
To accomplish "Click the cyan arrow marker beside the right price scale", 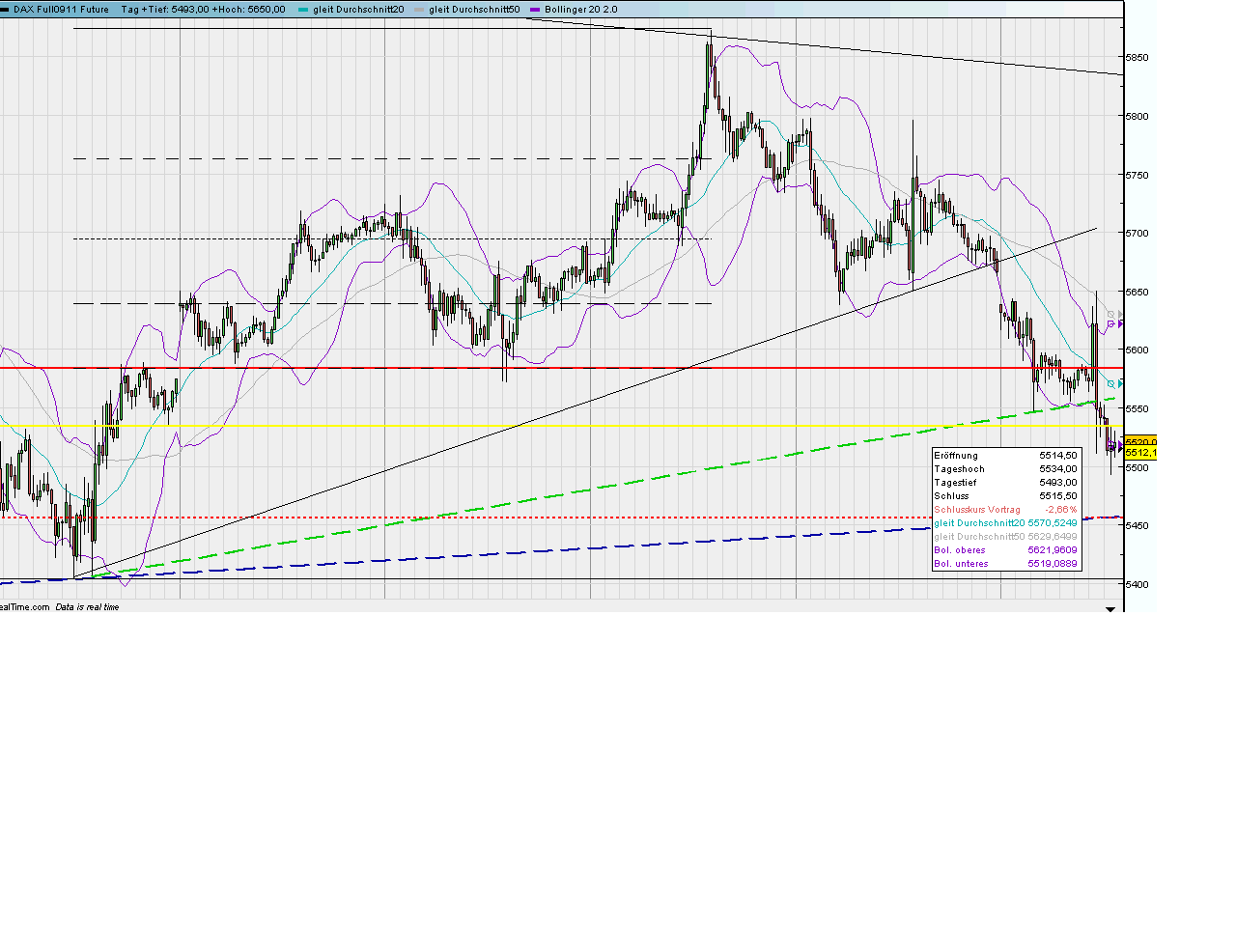I will tap(1121, 382).
